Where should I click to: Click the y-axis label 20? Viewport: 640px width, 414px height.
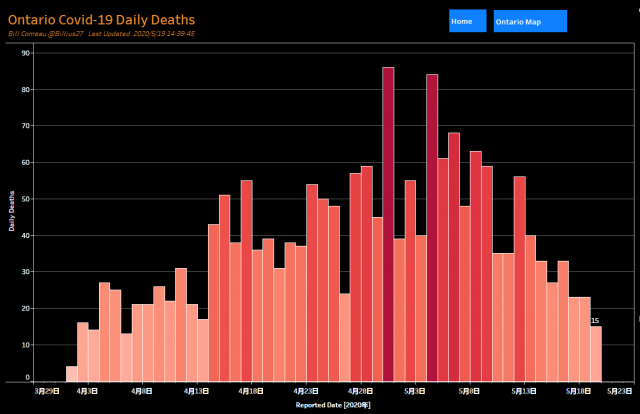26,308
